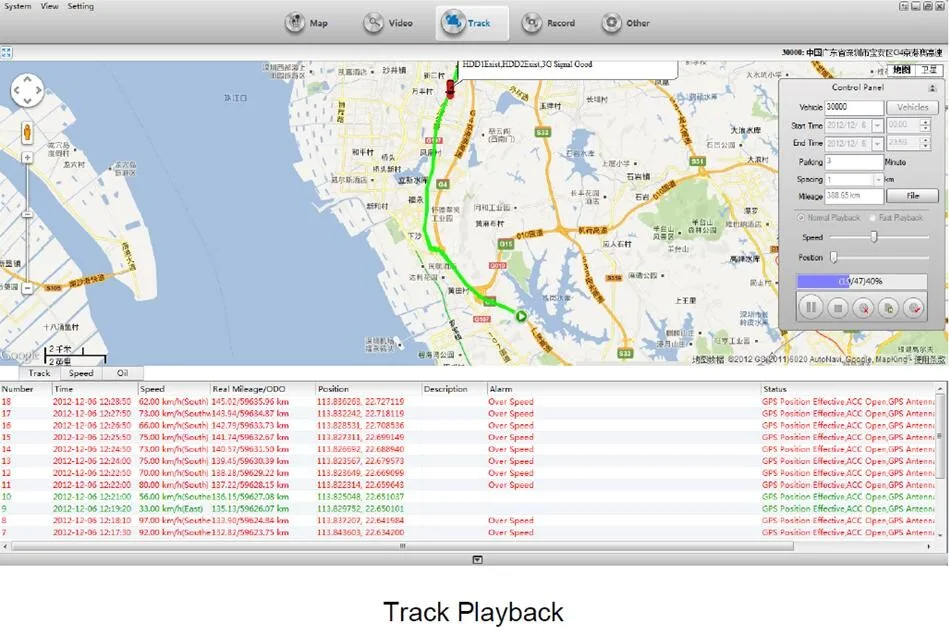The width and height of the screenshot is (949, 632).
Task: Click the fullscreen map icon
Action: point(7,52)
